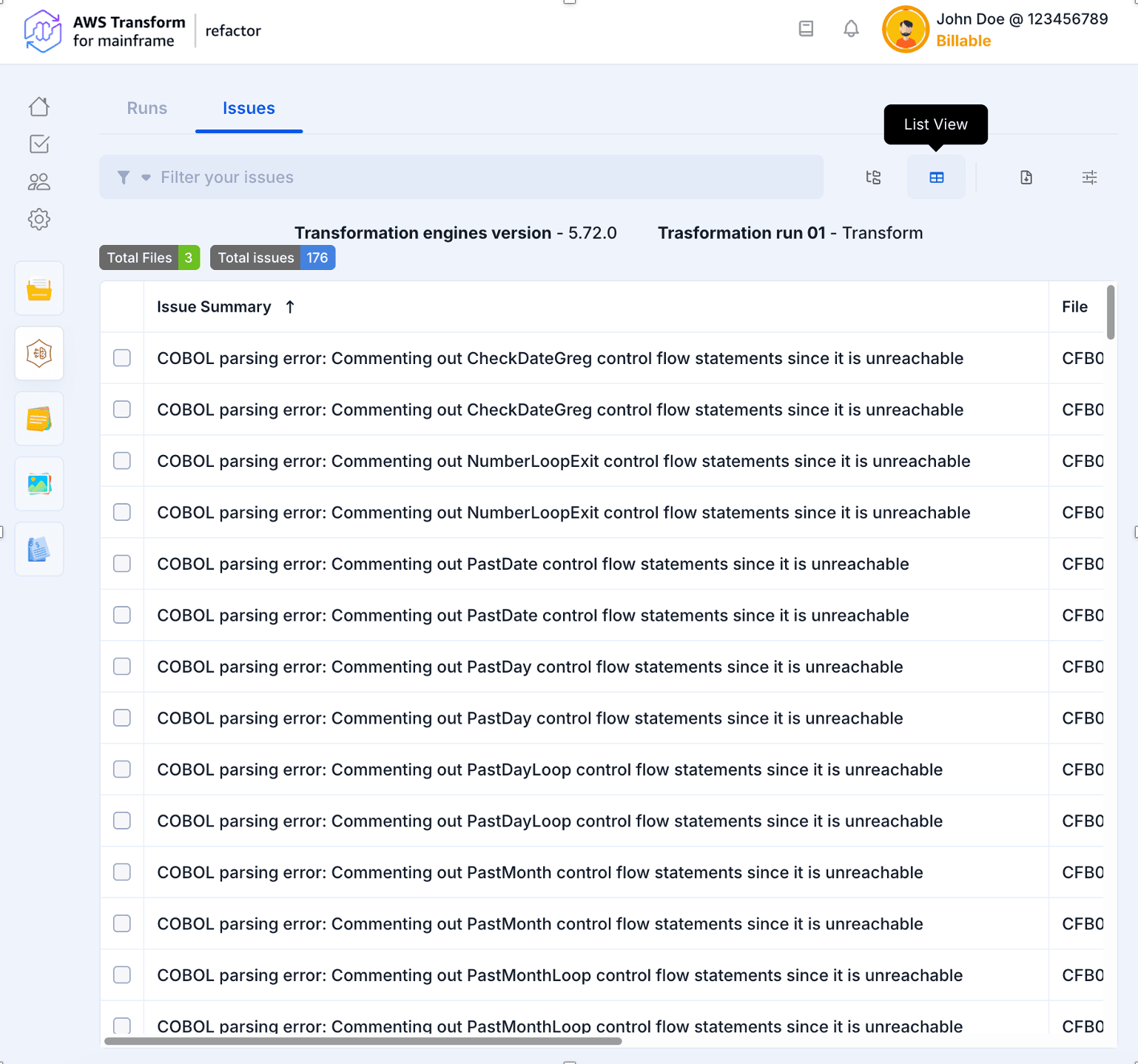Screen dimensions: 1138x1064
Task: Select first PastMonth issue row checkbox
Action: coord(122,872)
